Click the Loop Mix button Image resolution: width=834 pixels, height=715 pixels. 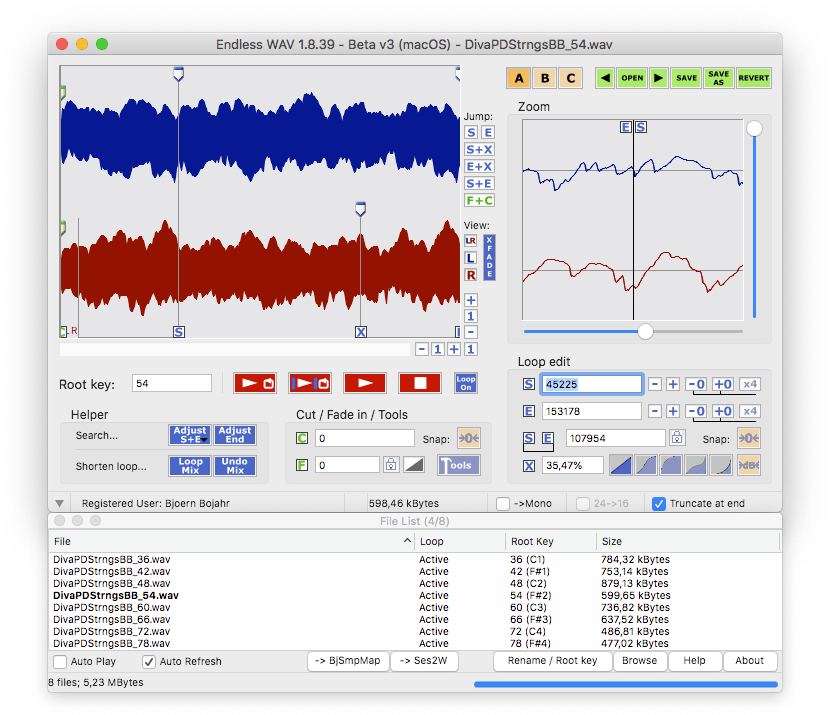tap(190, 466)
